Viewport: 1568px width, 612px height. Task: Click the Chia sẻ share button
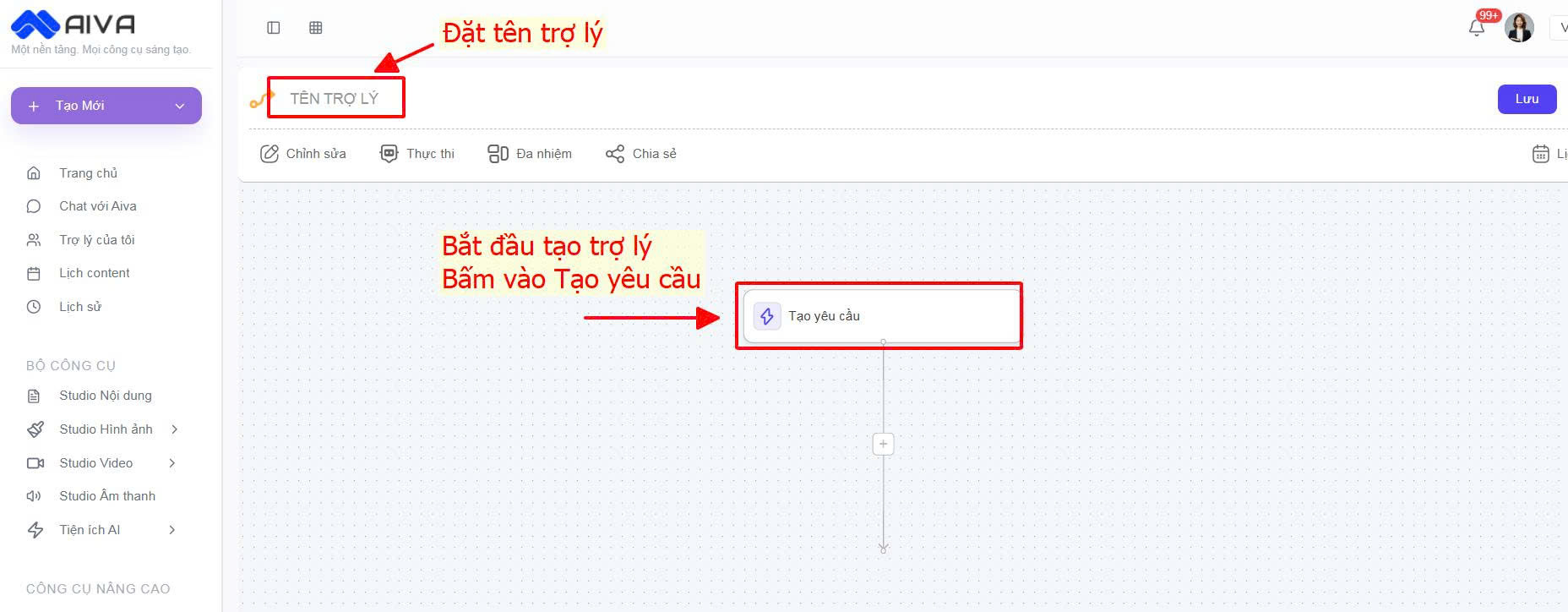click(641, 154)
